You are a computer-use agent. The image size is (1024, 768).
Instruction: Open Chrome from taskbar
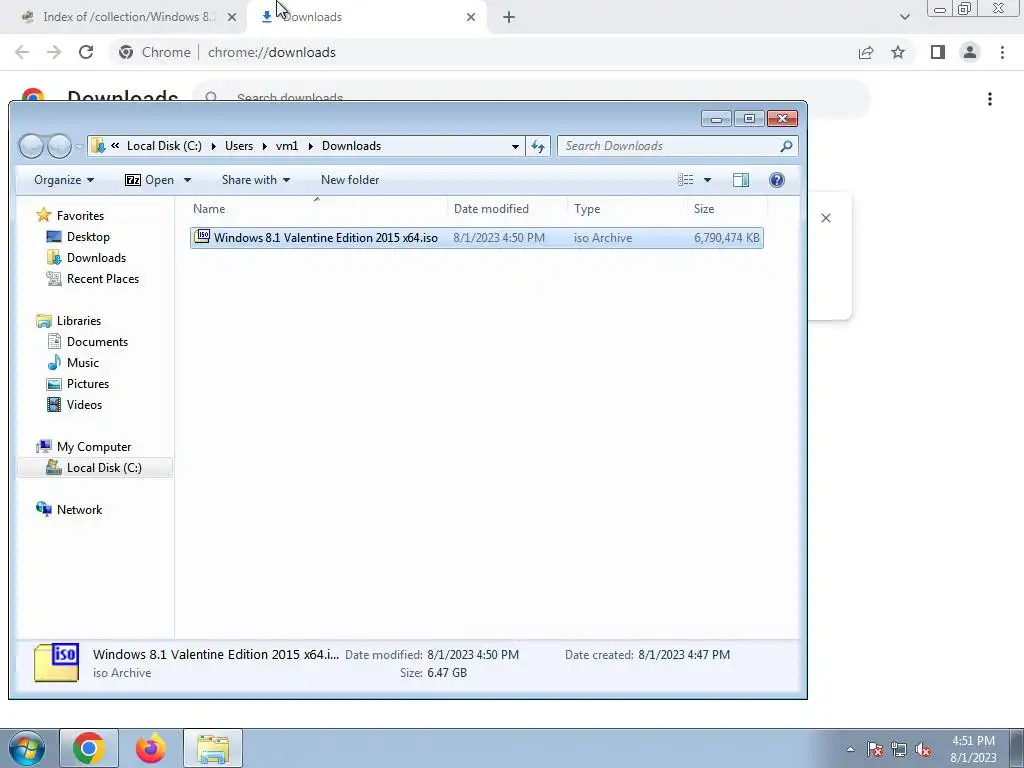(x=89, y=748)
